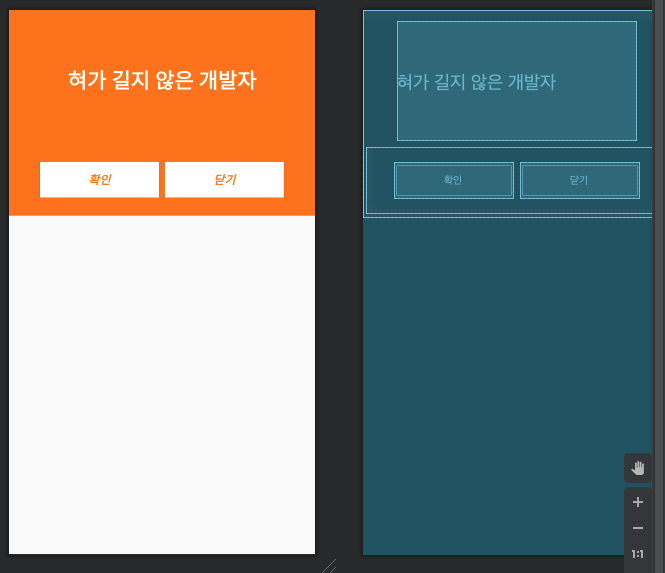Select the pan hand tool
This screenshot has width=665, height=573.
[x=637, y=468]
